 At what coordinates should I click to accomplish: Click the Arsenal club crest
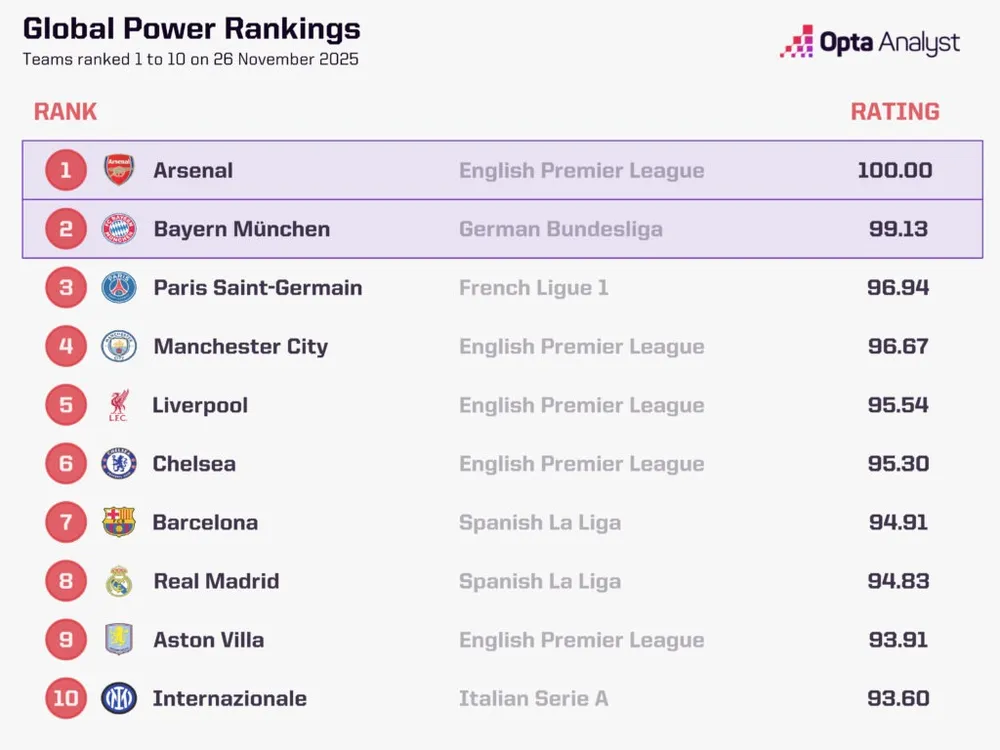(119, 170)
